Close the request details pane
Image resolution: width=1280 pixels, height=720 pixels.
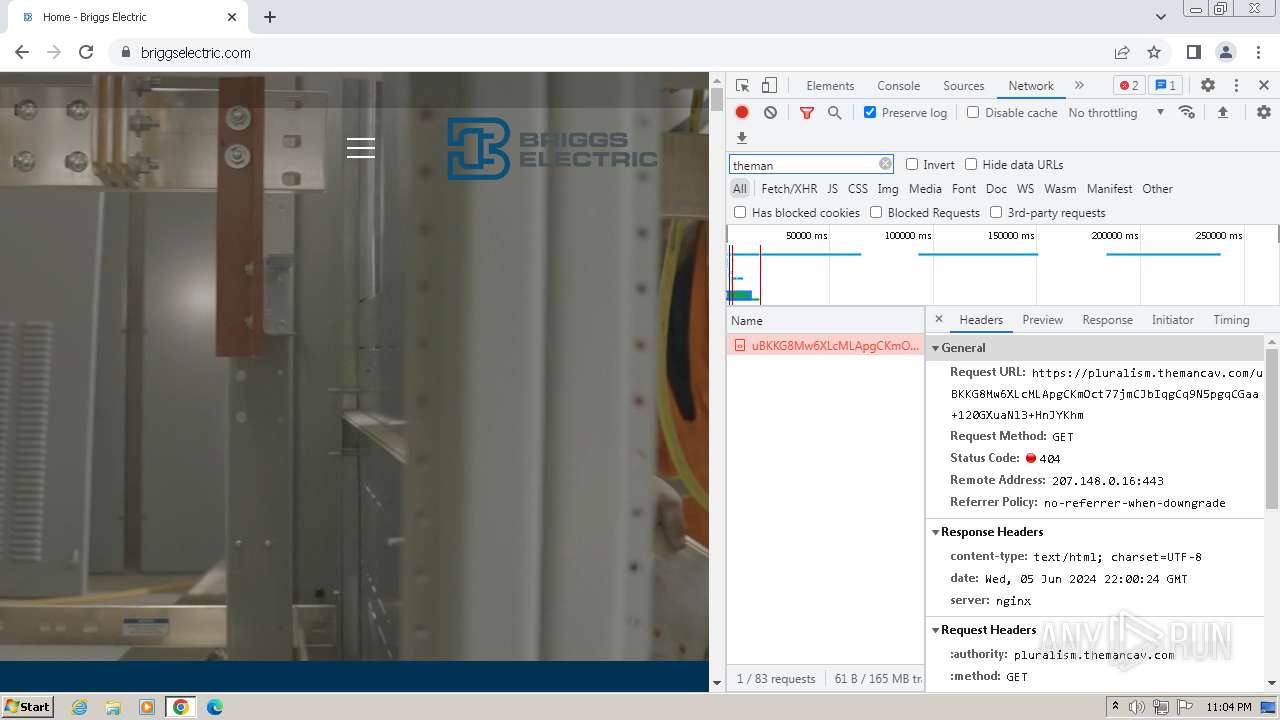point(938,319)
